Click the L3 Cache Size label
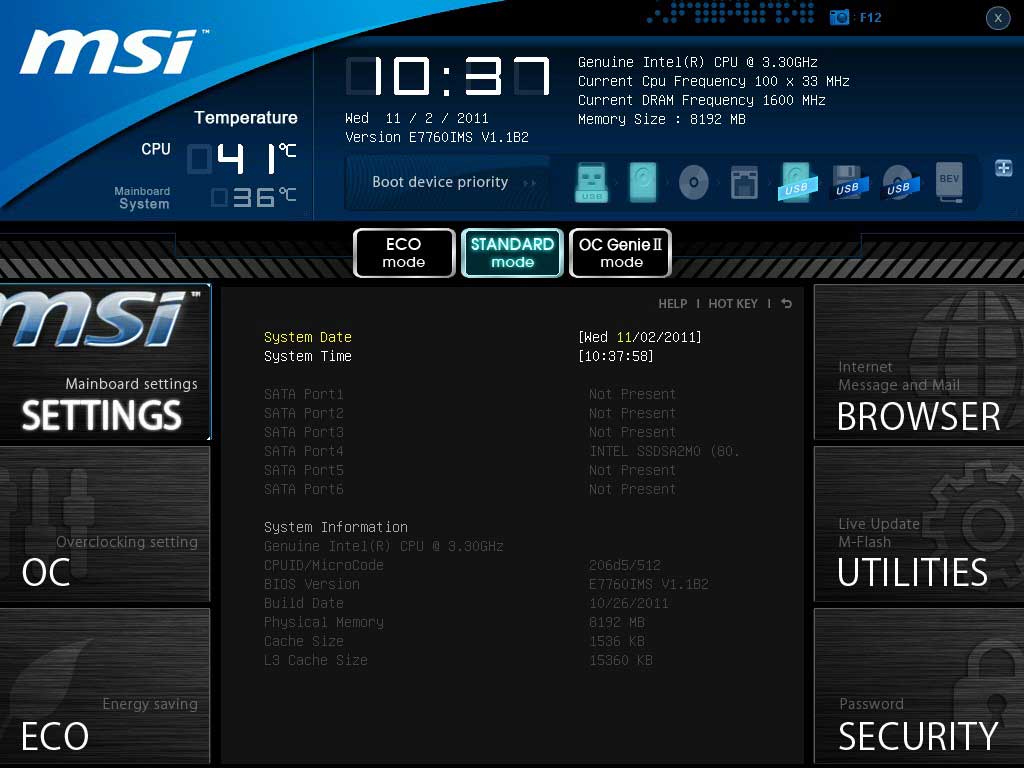Viewport: 1024px width, 768px height. tap(315, 660)
